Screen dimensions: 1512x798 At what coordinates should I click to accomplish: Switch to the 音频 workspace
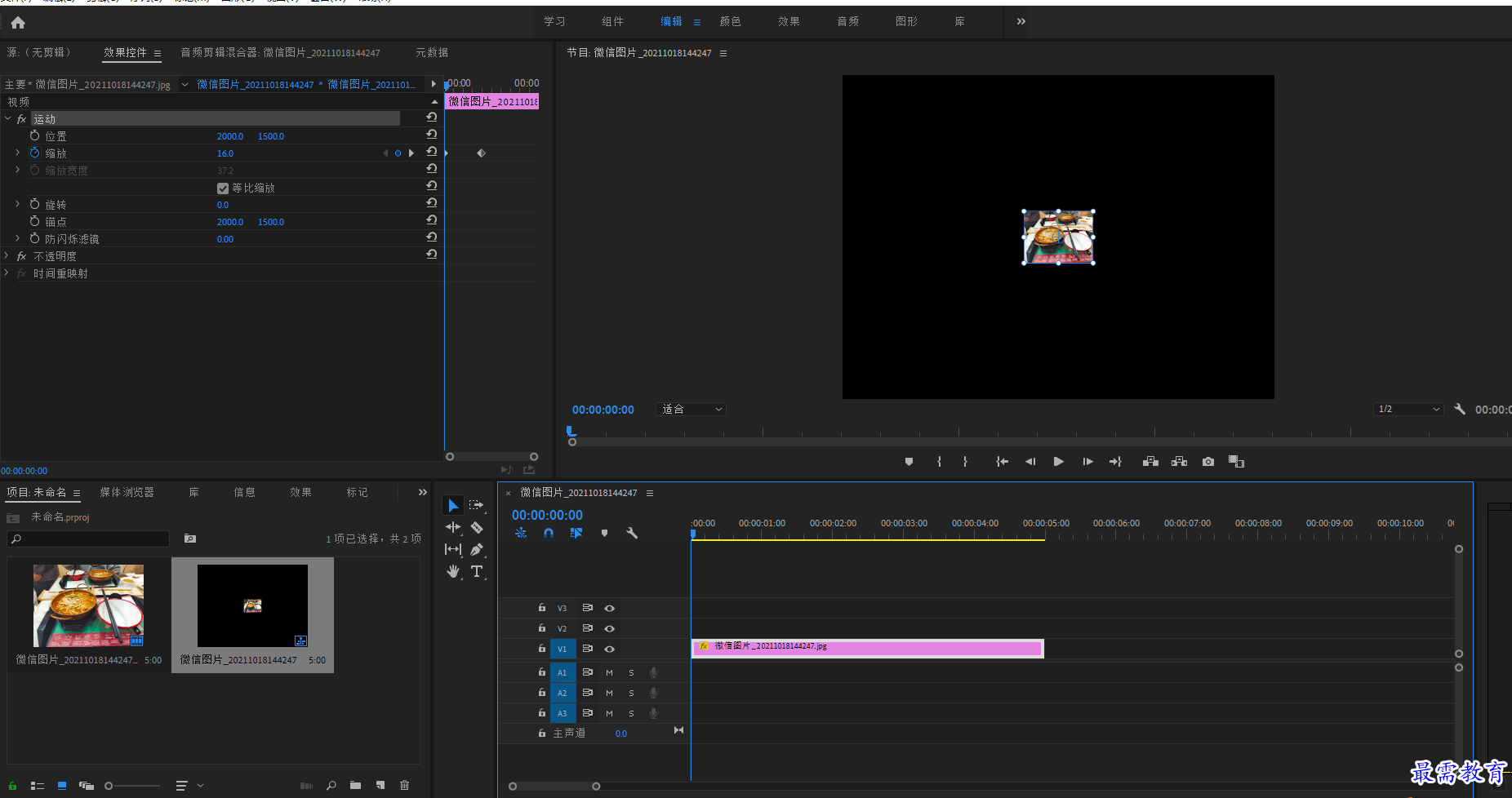(x=847, y=21)
